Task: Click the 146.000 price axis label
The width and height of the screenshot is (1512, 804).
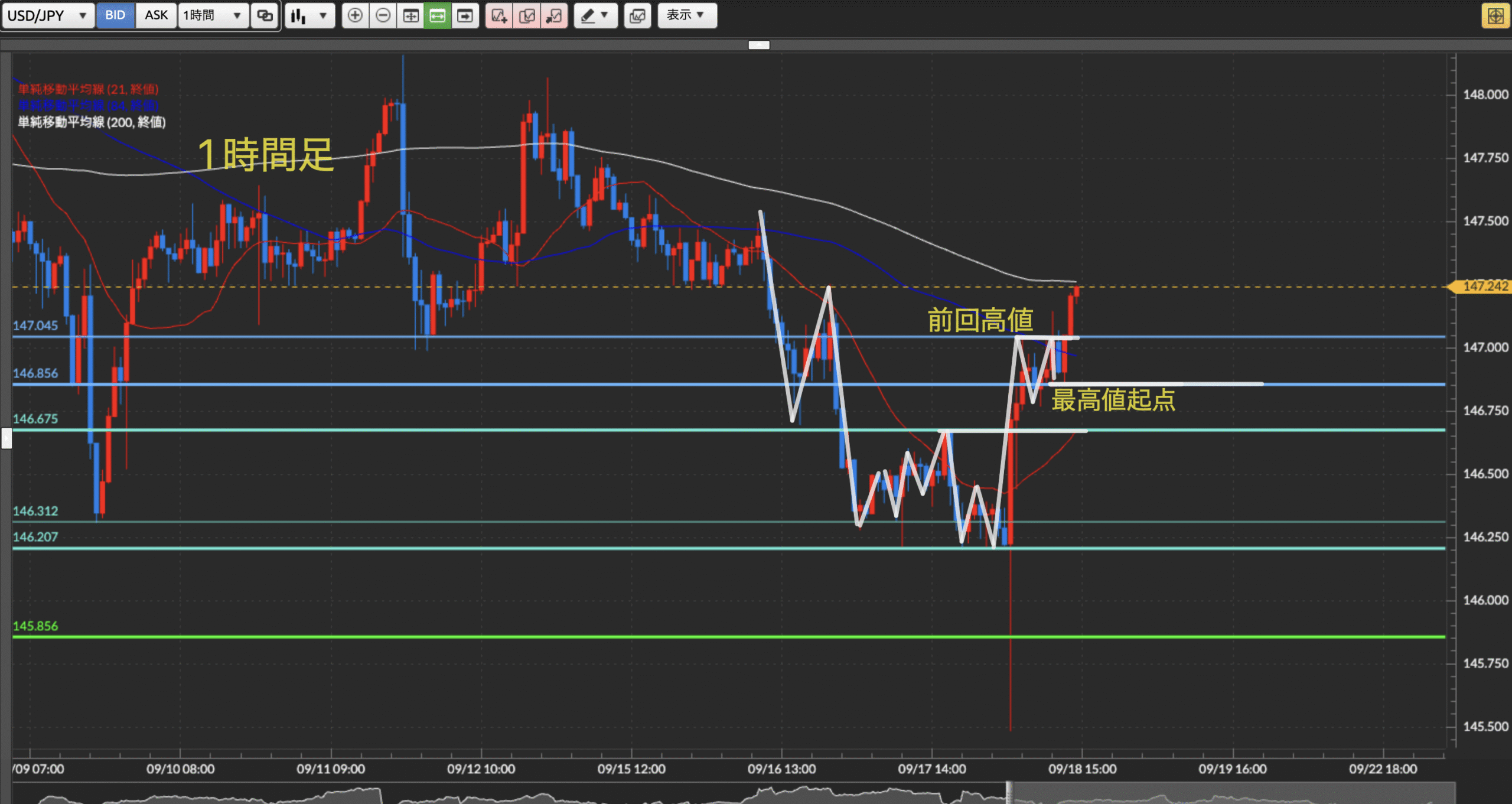Action: coord(1485,600)
